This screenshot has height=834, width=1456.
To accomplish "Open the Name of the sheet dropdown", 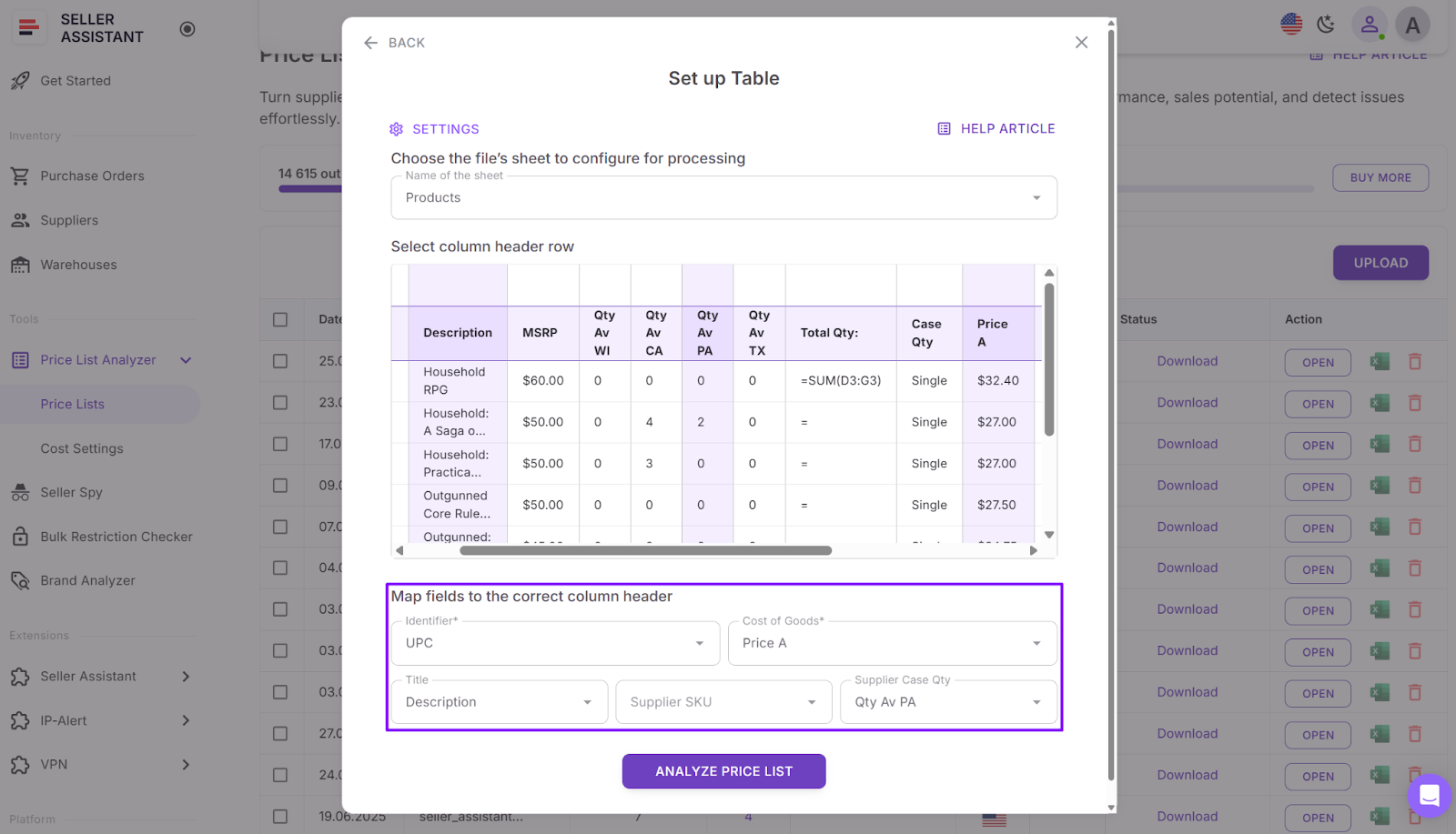I will pos(723,198).
